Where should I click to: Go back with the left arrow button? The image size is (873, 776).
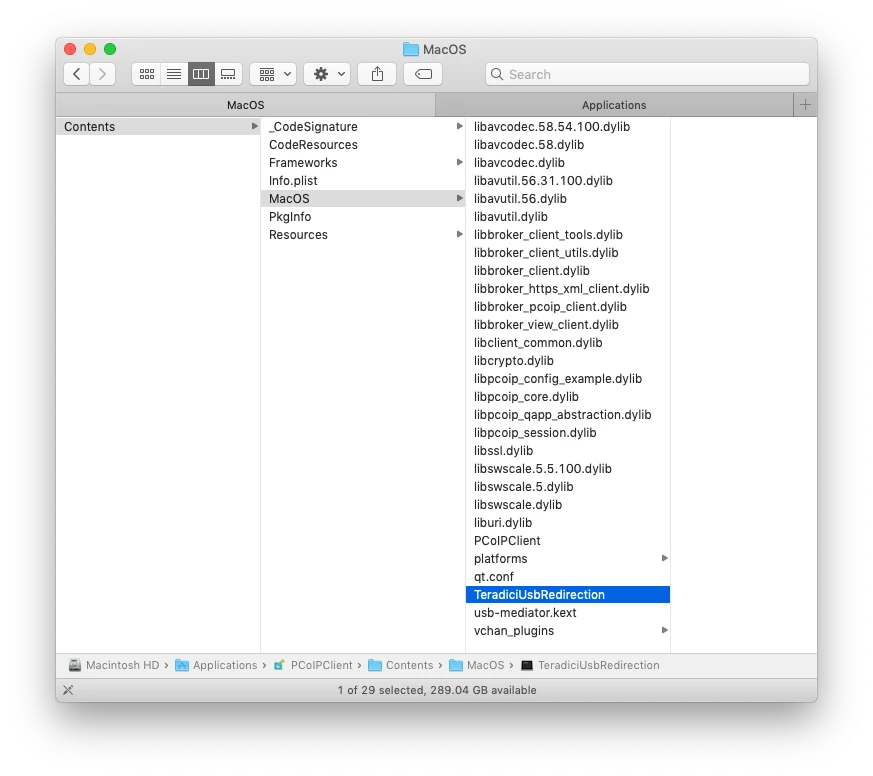point(77,74)
